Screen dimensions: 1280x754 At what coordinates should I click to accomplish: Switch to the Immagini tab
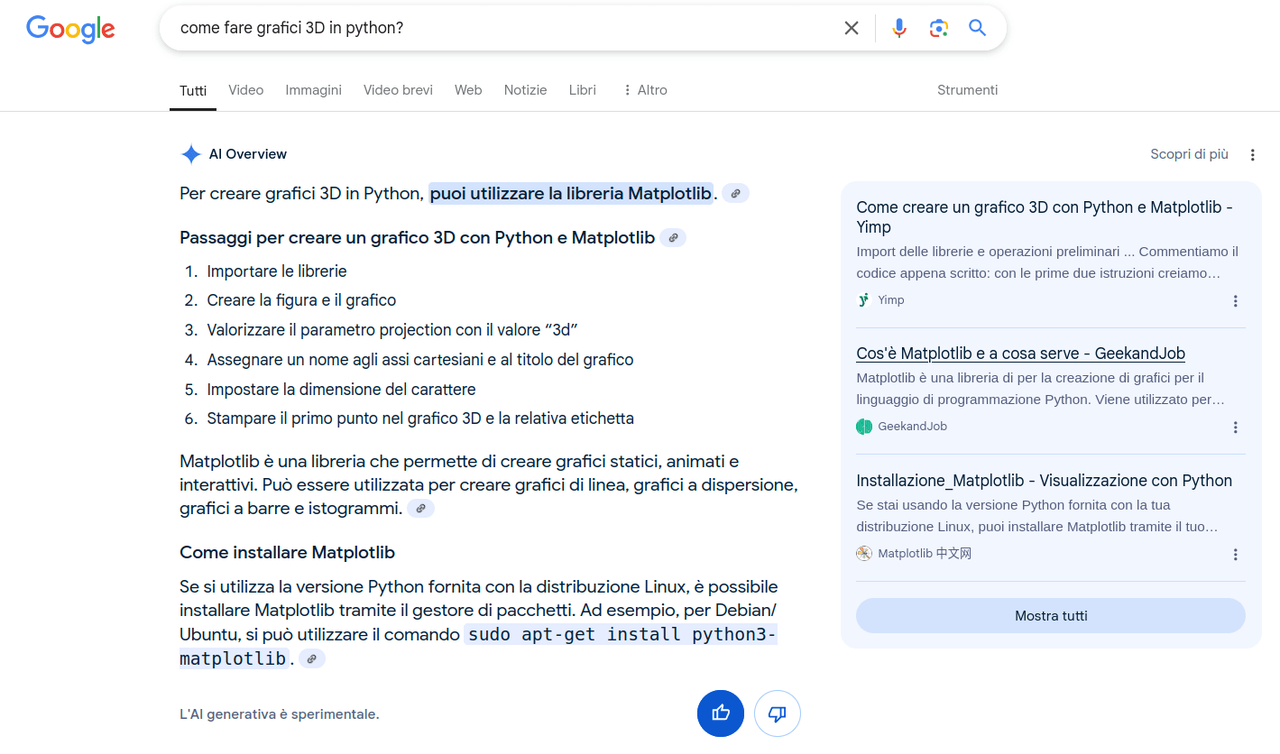313,90
